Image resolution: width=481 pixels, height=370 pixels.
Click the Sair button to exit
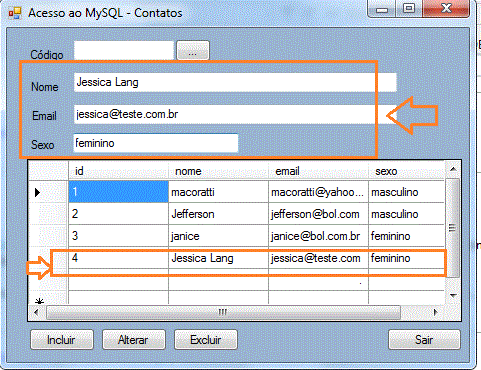tap(424, 340)
